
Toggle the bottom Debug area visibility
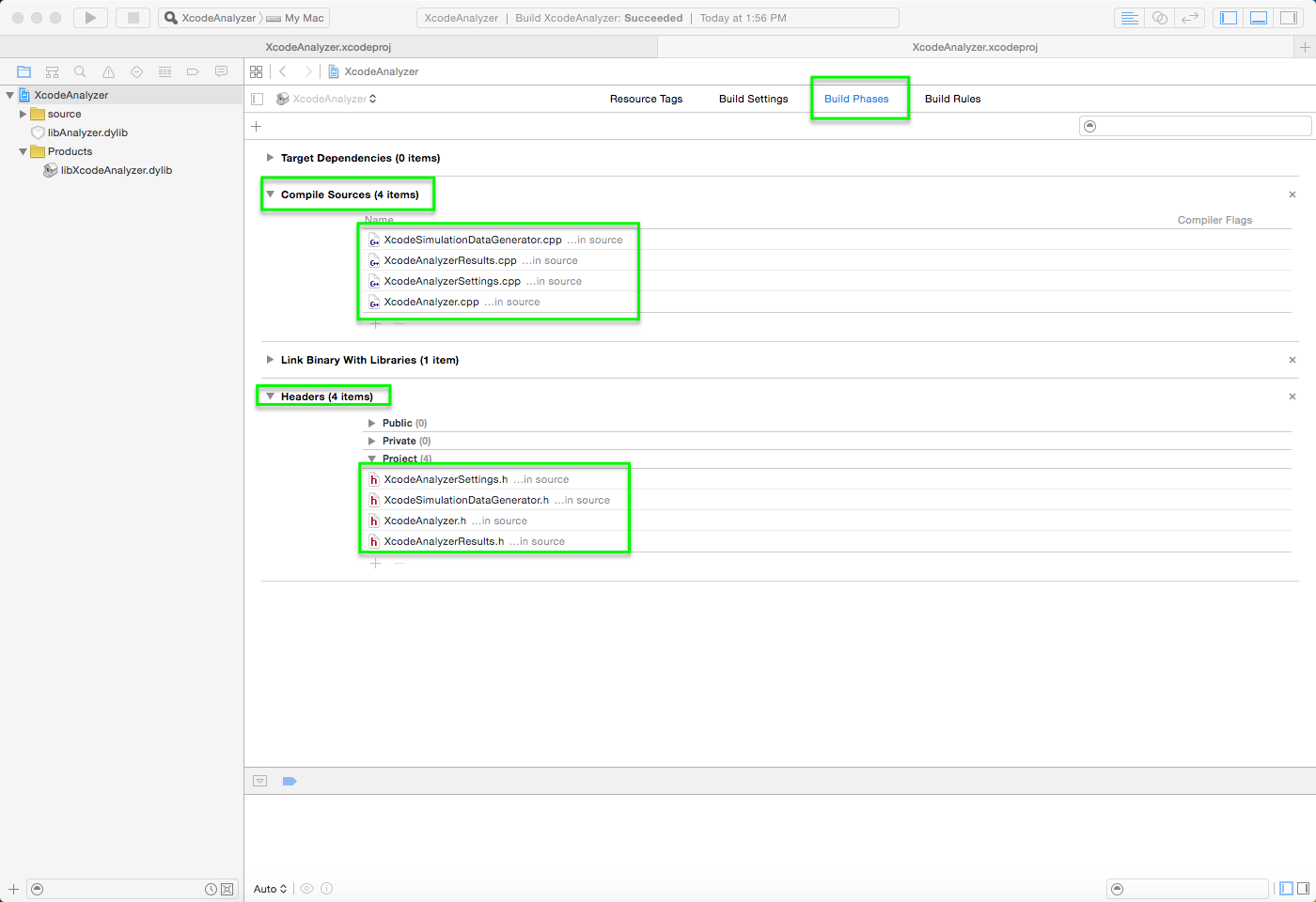pos(1259,18)
